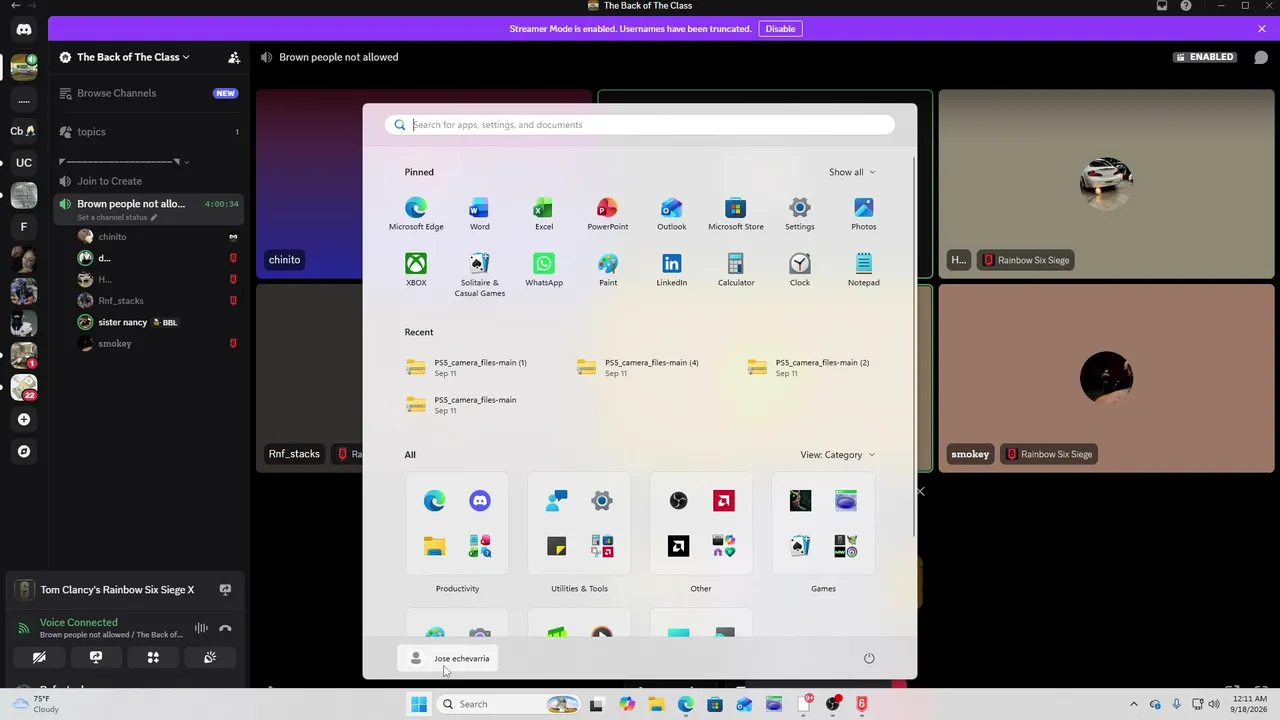Open PowerPoint in pinned apps
The width and height of the screenshot is (1280, 720).
point(607,214)
